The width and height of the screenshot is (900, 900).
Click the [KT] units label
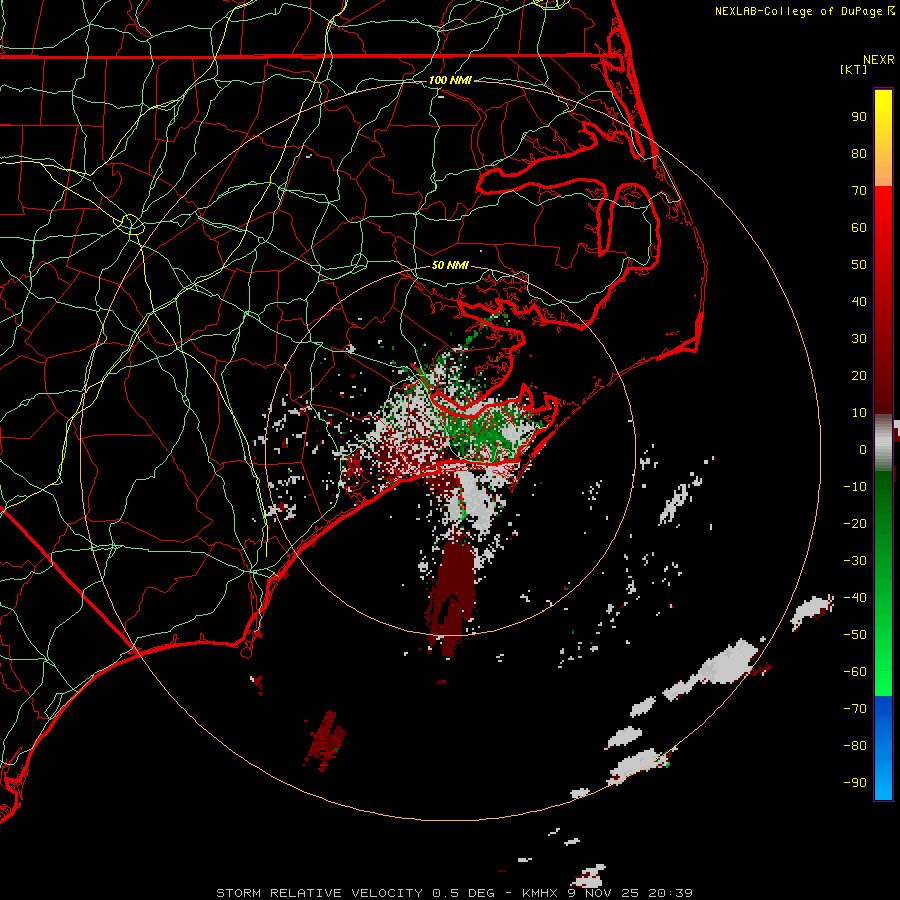(x=854, y=69)
